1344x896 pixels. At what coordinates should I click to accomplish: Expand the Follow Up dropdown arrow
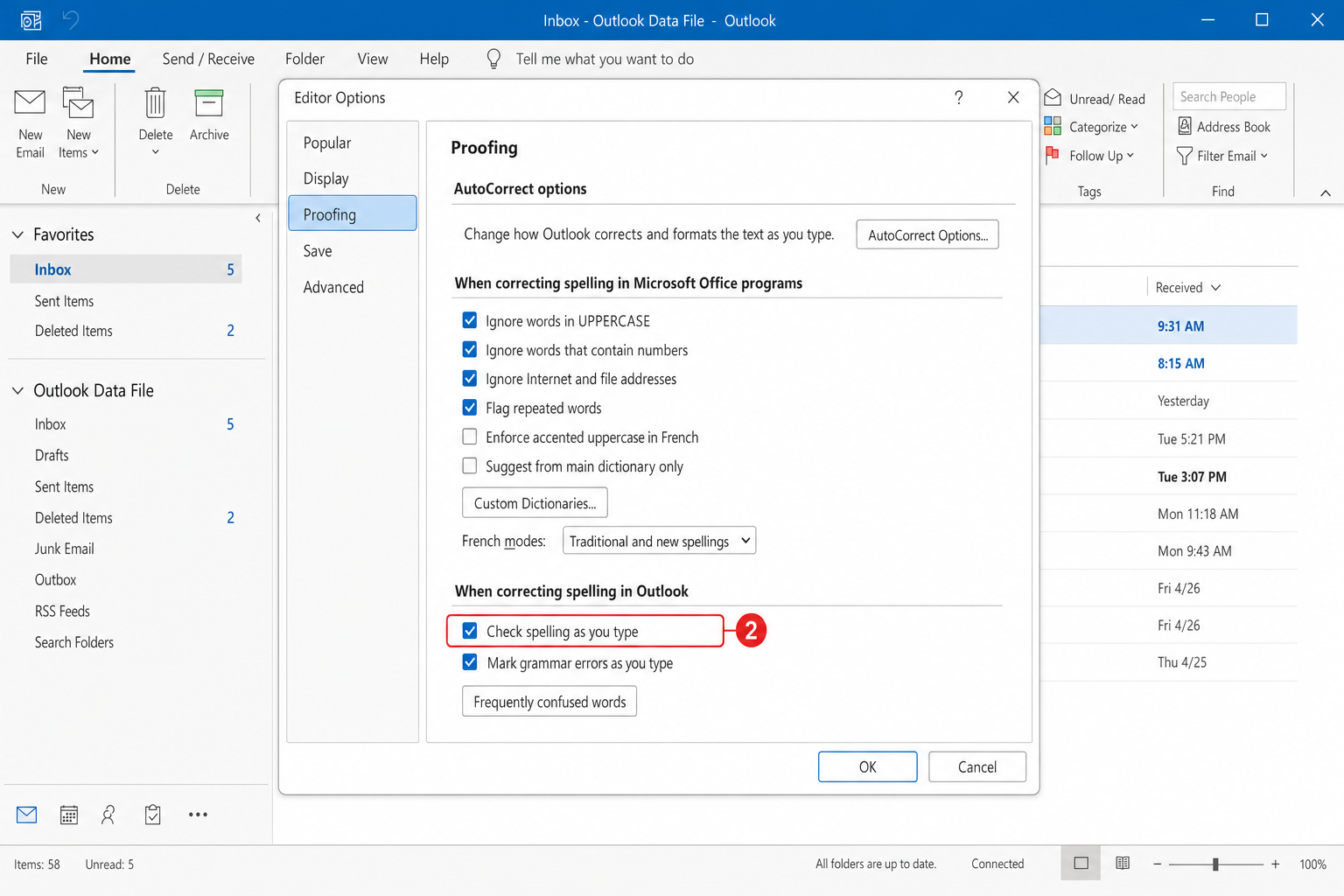pos(1130,155)
